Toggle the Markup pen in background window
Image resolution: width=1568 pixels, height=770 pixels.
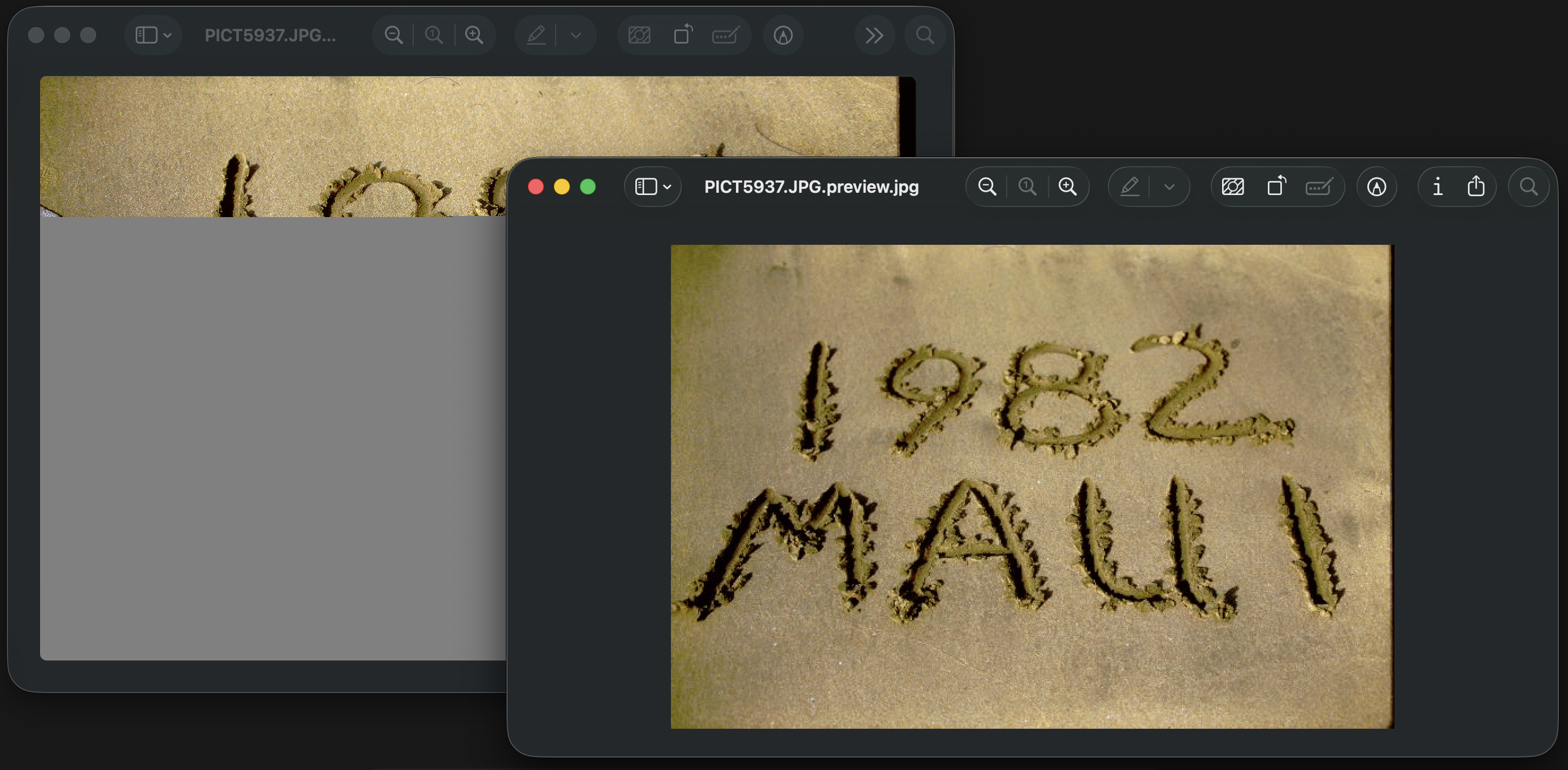(x=536, y=34)
